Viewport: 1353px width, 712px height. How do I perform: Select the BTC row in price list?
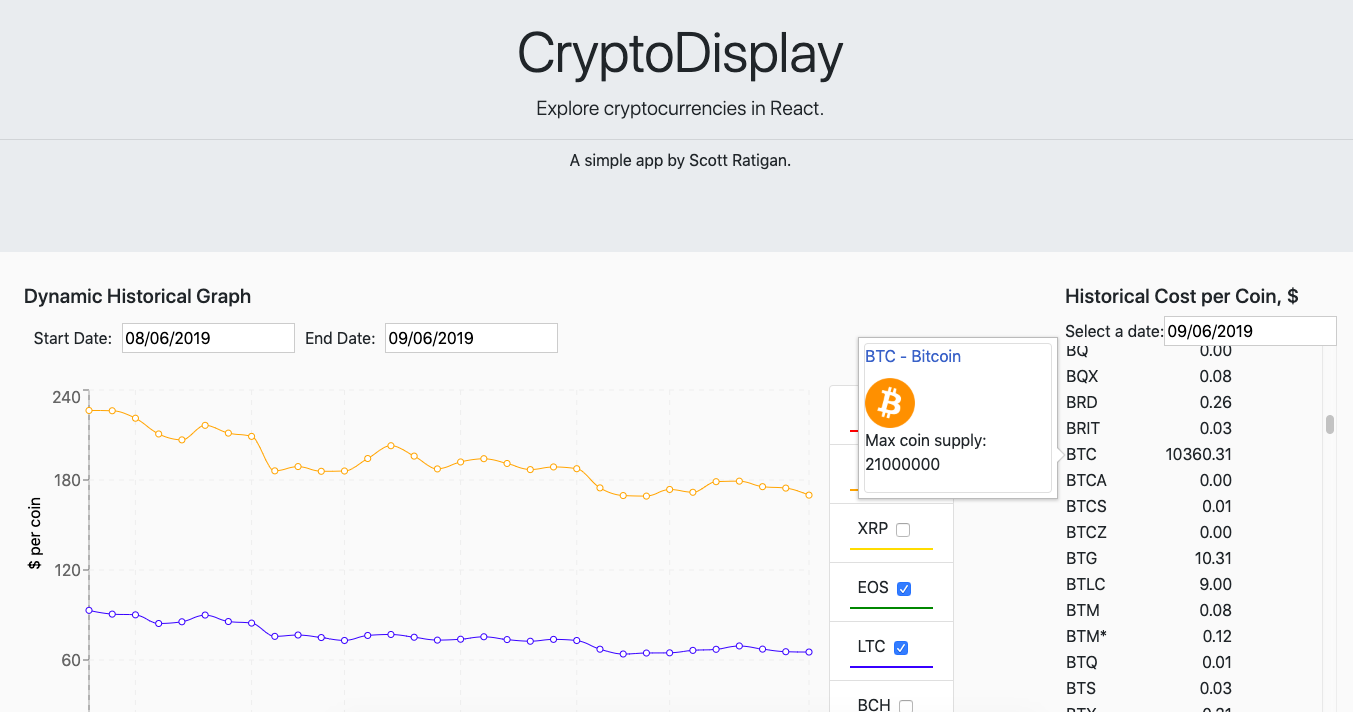[1148, 454]
